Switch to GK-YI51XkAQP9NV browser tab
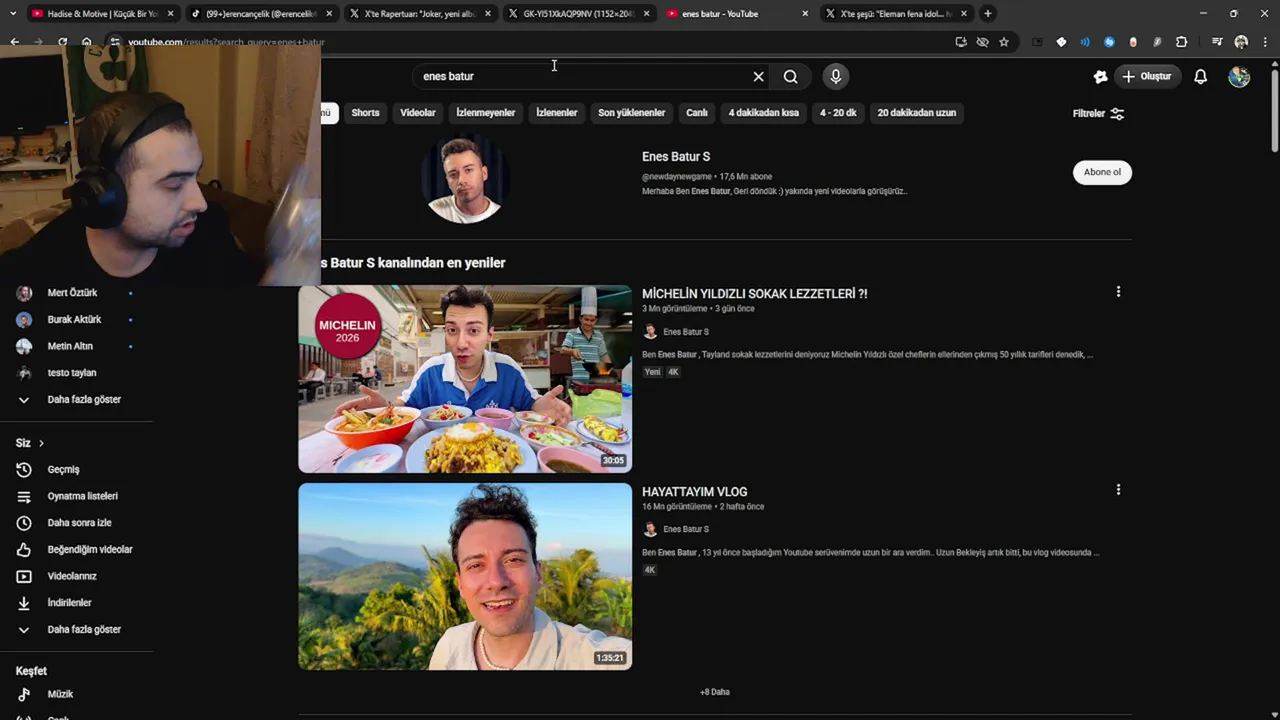The height and width of the screenshot is (720, 1280). tap(578, 14)
